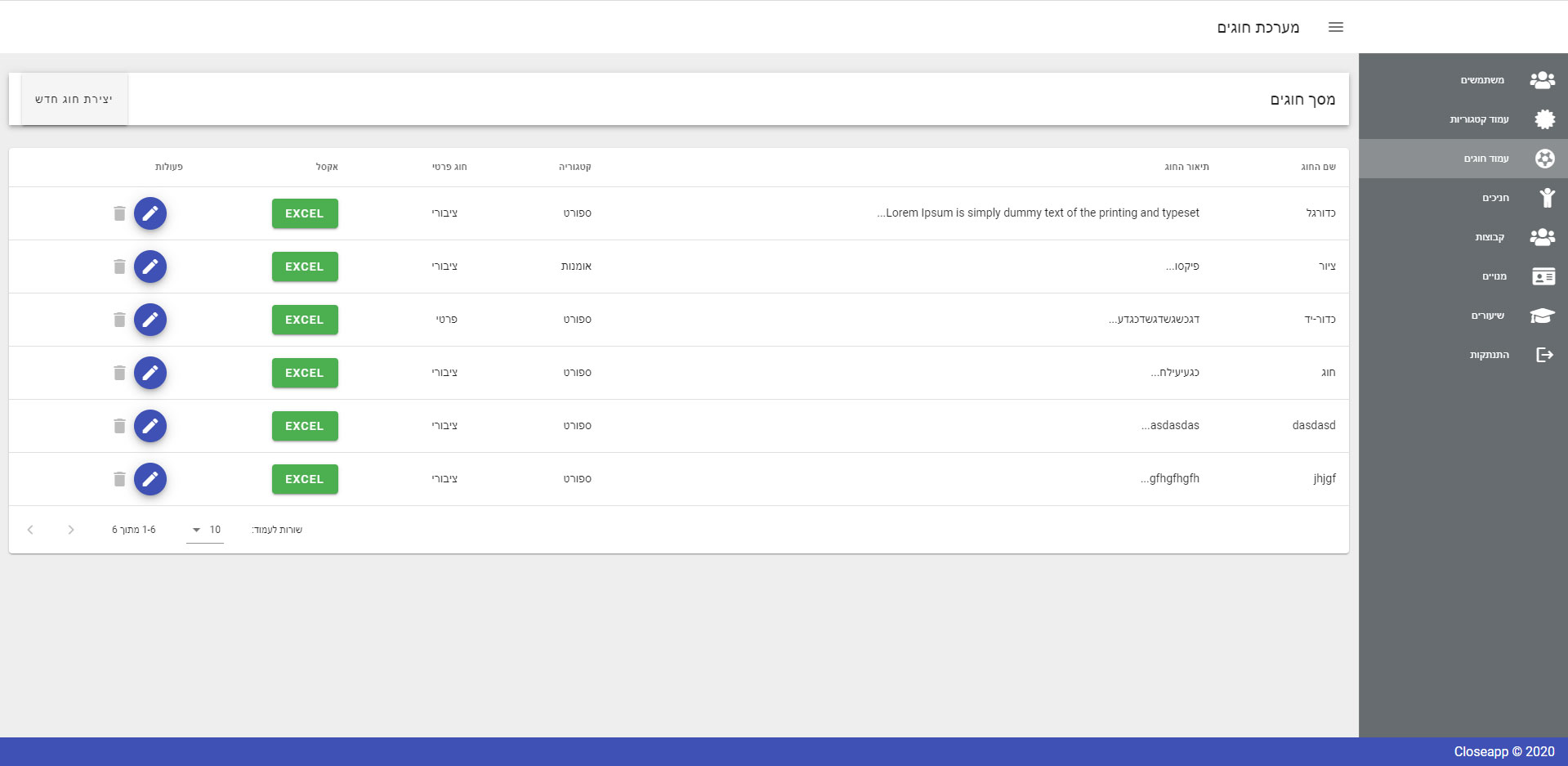Open קבוצות groups in the sidebar
This screenshot has height=766, width=1568.
click(x=1489, y=237)
